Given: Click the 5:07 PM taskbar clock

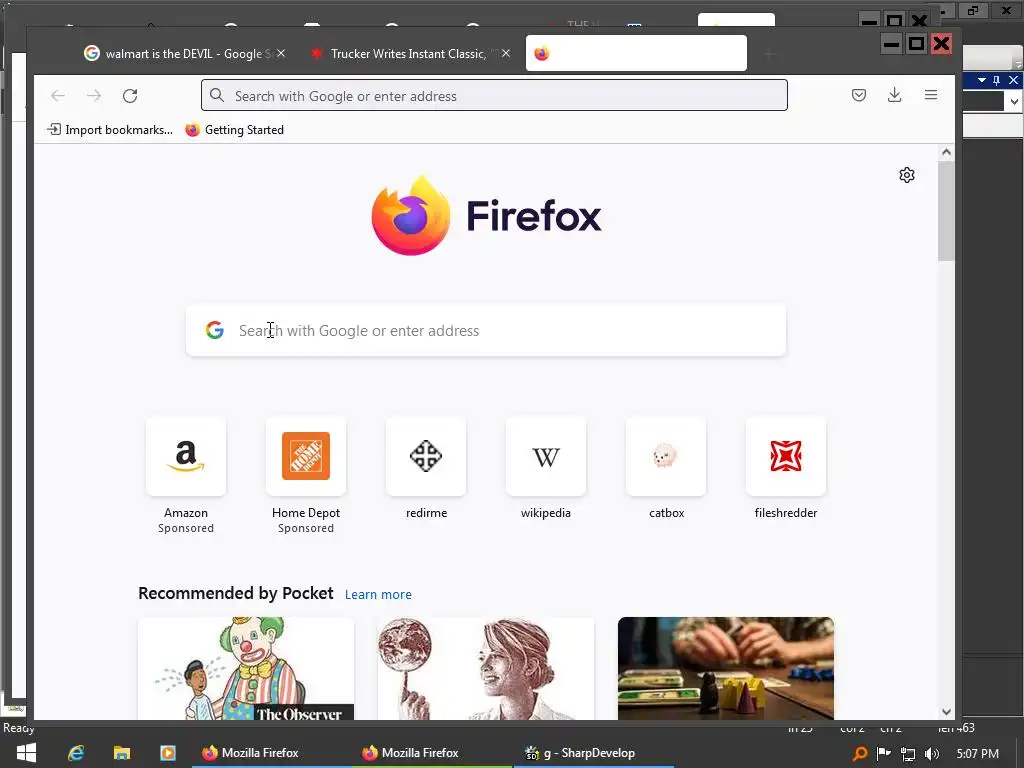Looking at the screenshot, I should pyautogui.click(x=978, y=754).
